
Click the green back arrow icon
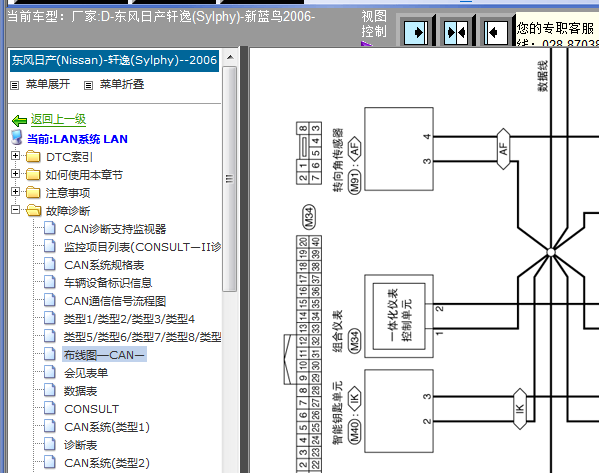[x=19, y=121]
